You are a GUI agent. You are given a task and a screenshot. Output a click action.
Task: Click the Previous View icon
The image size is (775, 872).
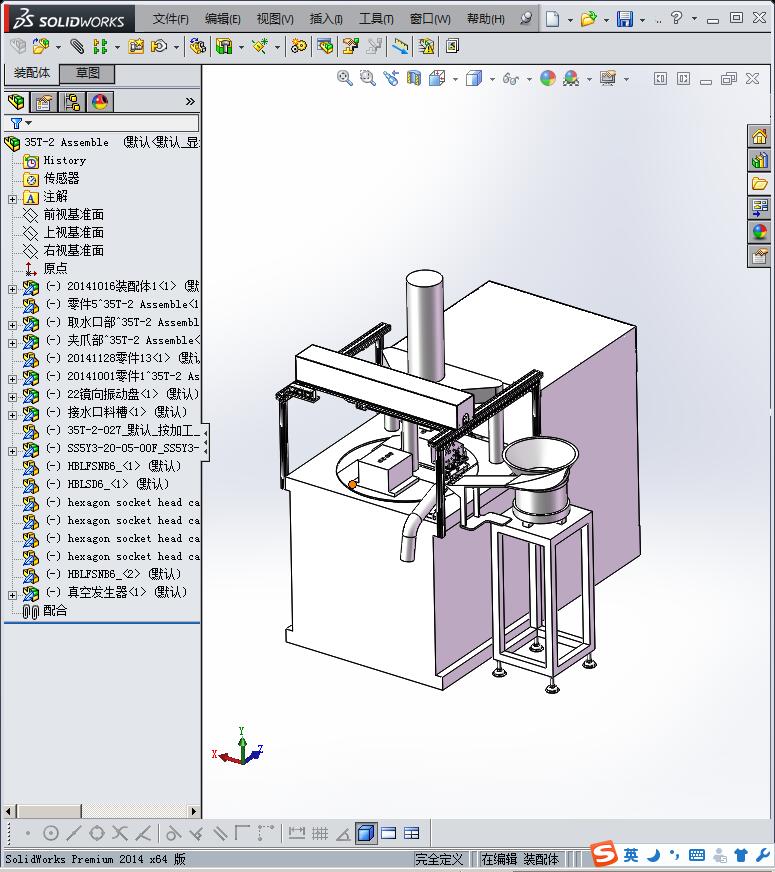point(391,78)
